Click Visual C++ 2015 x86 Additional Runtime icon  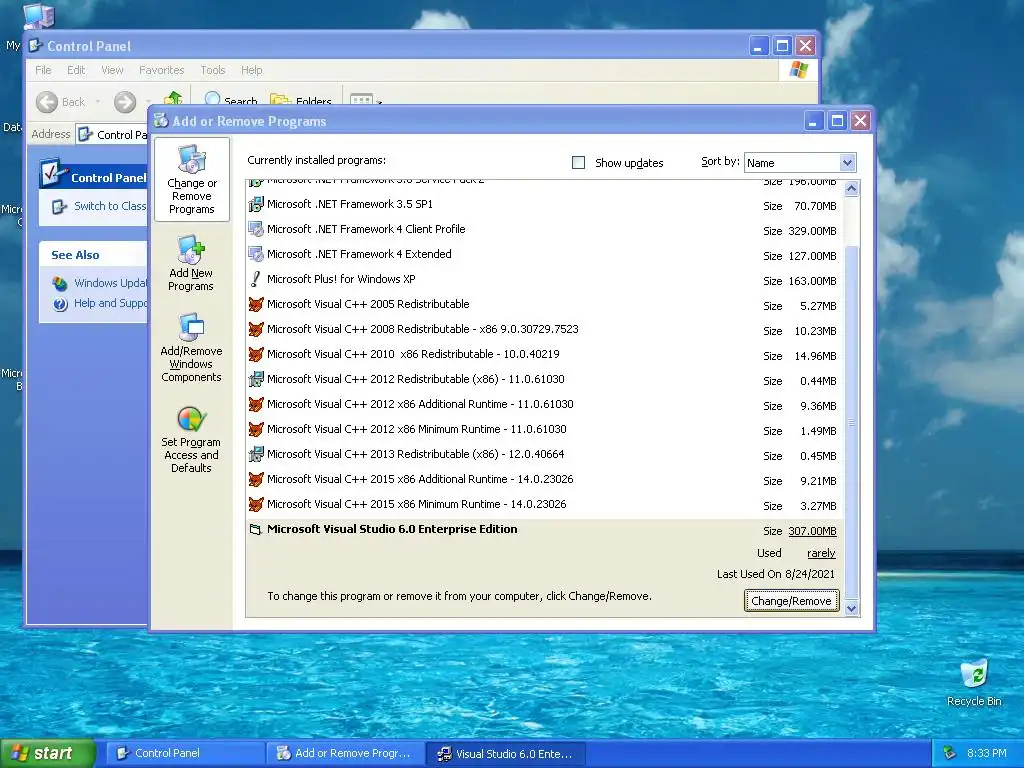point(256,479)
